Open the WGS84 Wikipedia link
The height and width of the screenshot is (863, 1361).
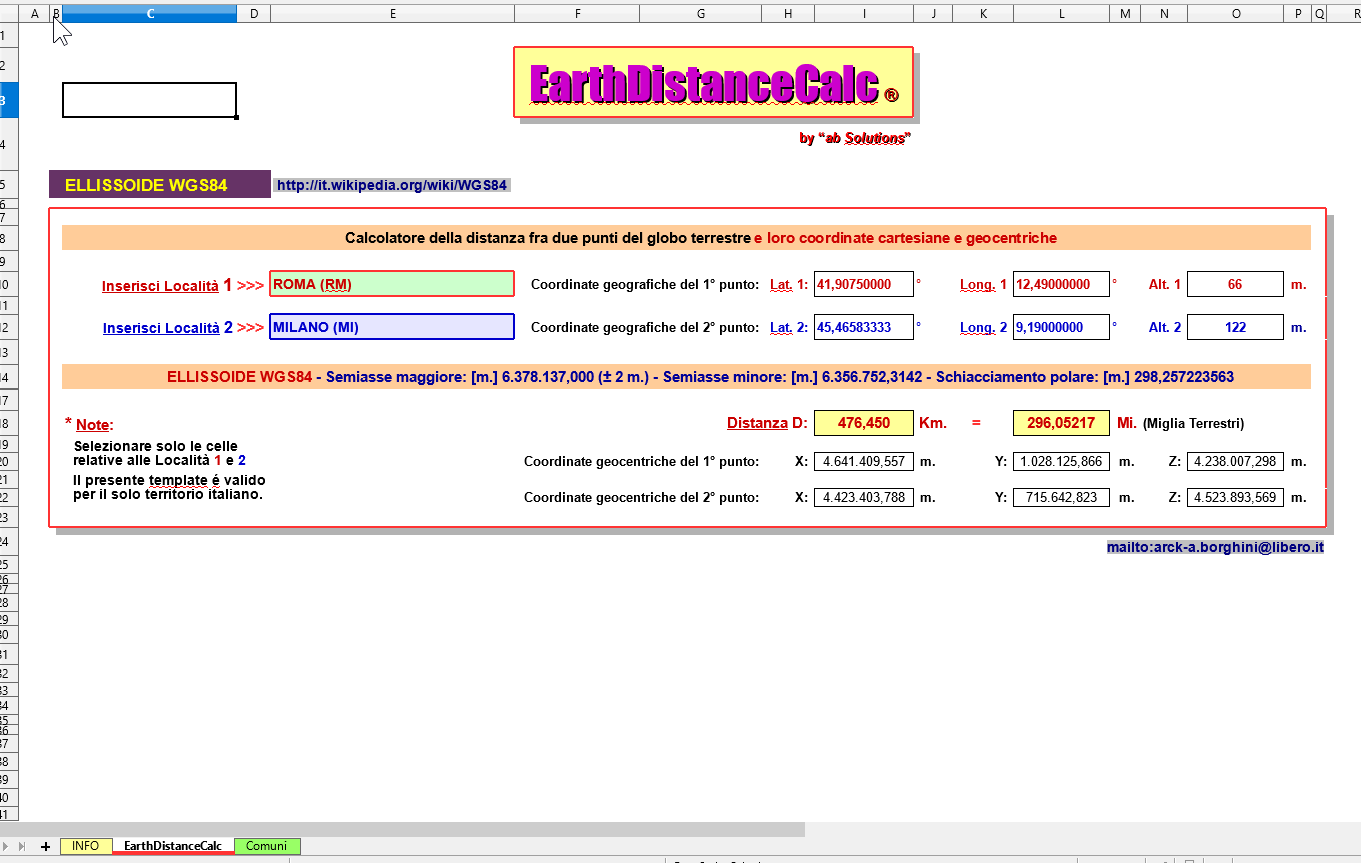[x=392, y=185]
